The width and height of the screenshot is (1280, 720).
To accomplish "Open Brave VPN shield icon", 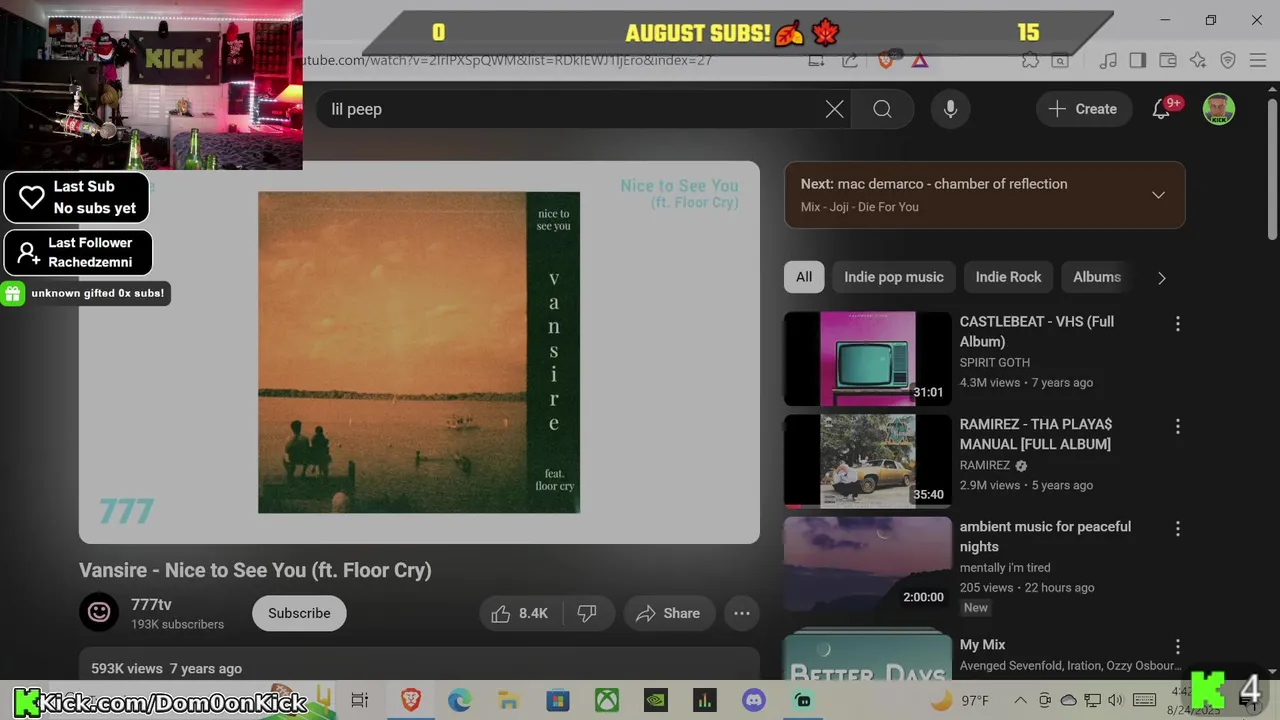I will pyautogui.click(x=1228, y=60).
